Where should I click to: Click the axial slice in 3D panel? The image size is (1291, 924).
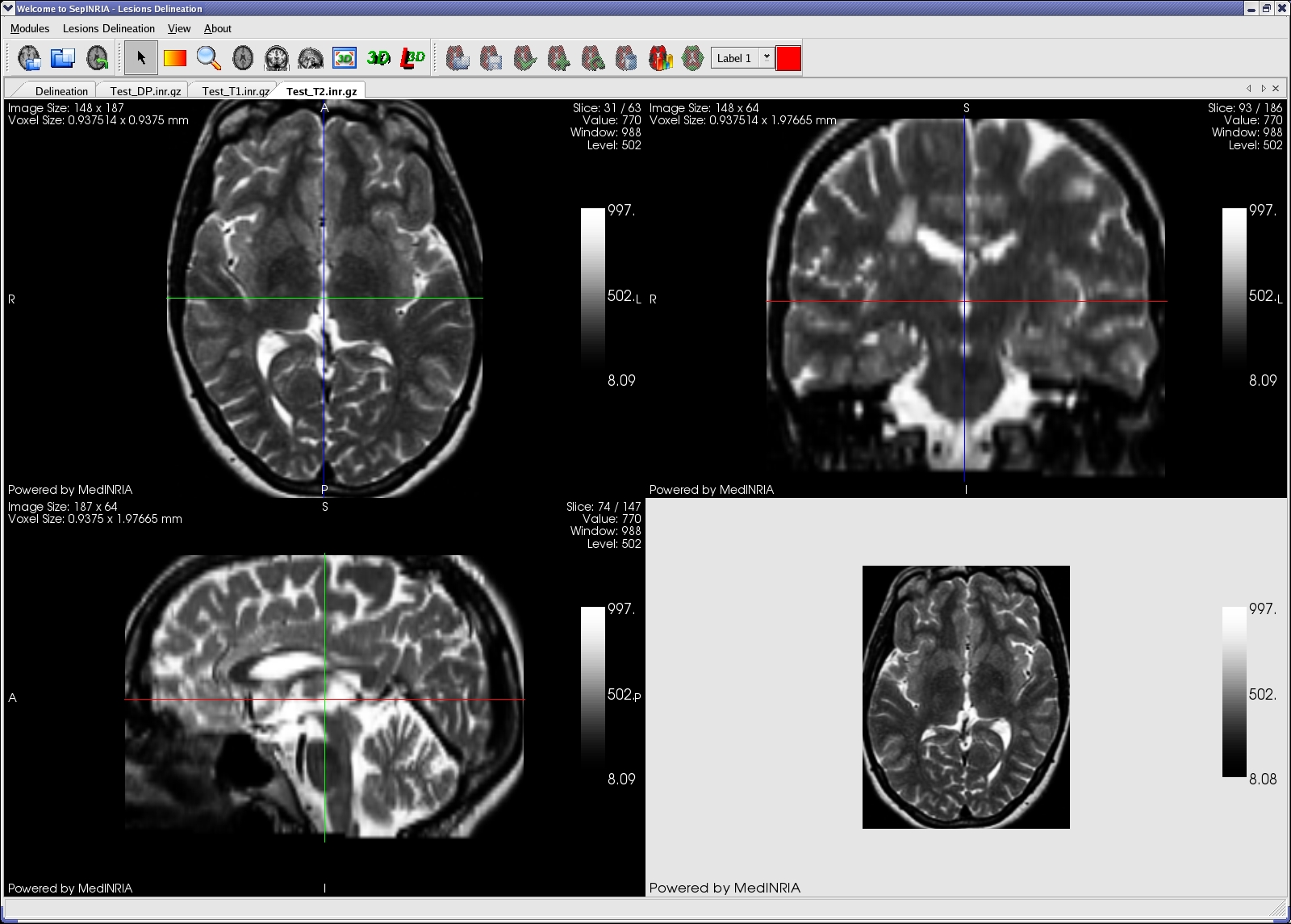click(x=966, y=696)
